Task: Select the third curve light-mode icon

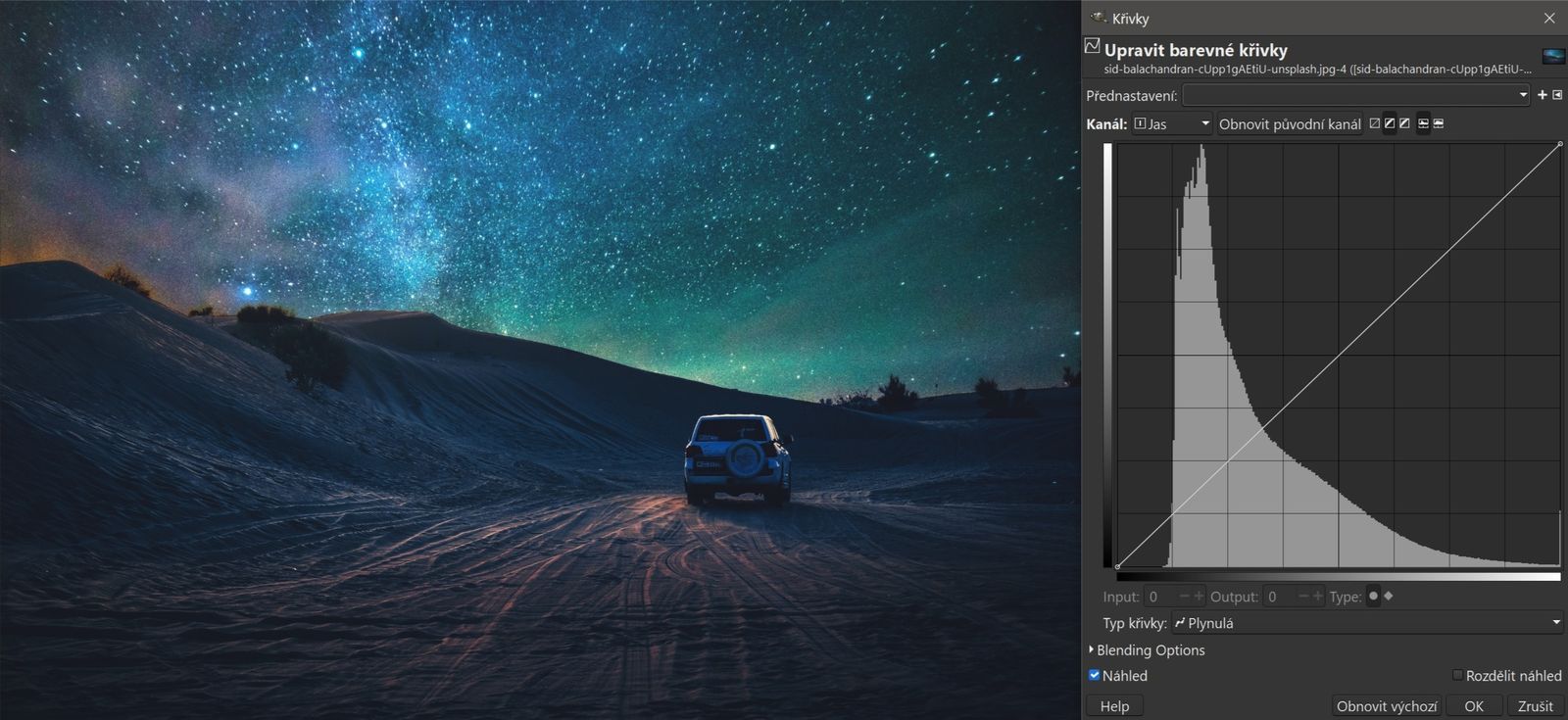Action: point(1404,123)
